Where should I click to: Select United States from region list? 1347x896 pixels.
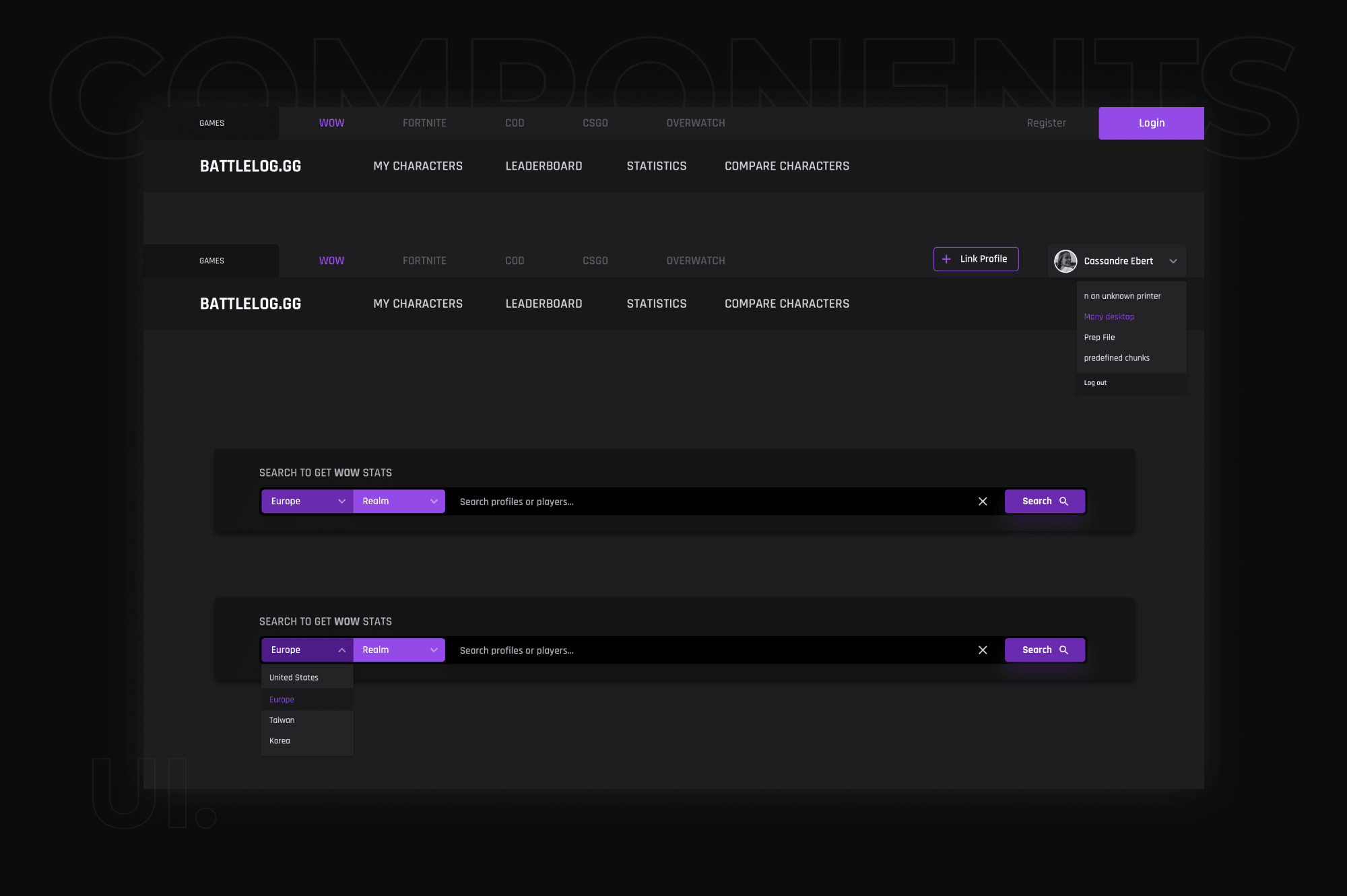click(x=307, y=678)
